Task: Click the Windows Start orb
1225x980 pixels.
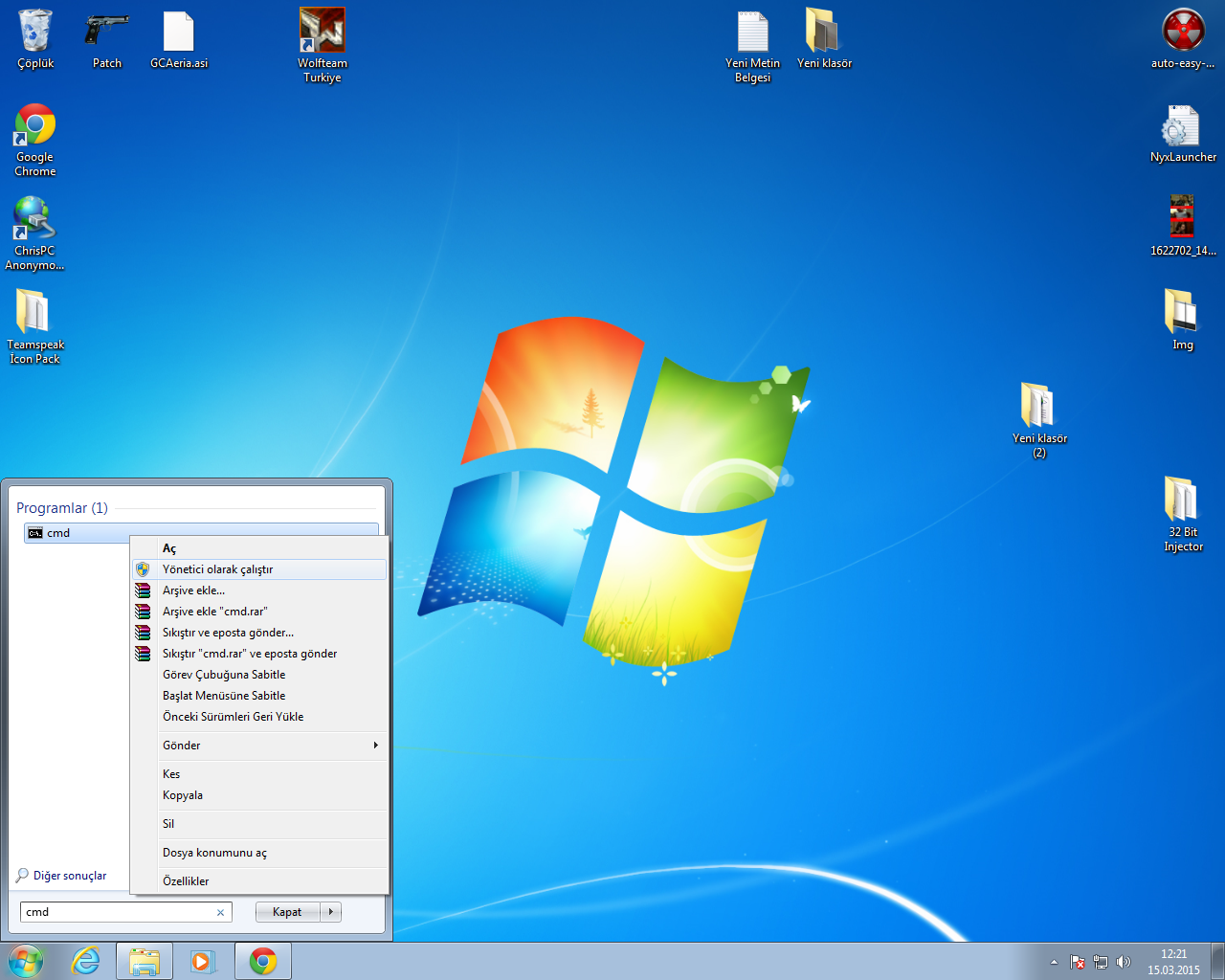Action: (26, 961)
